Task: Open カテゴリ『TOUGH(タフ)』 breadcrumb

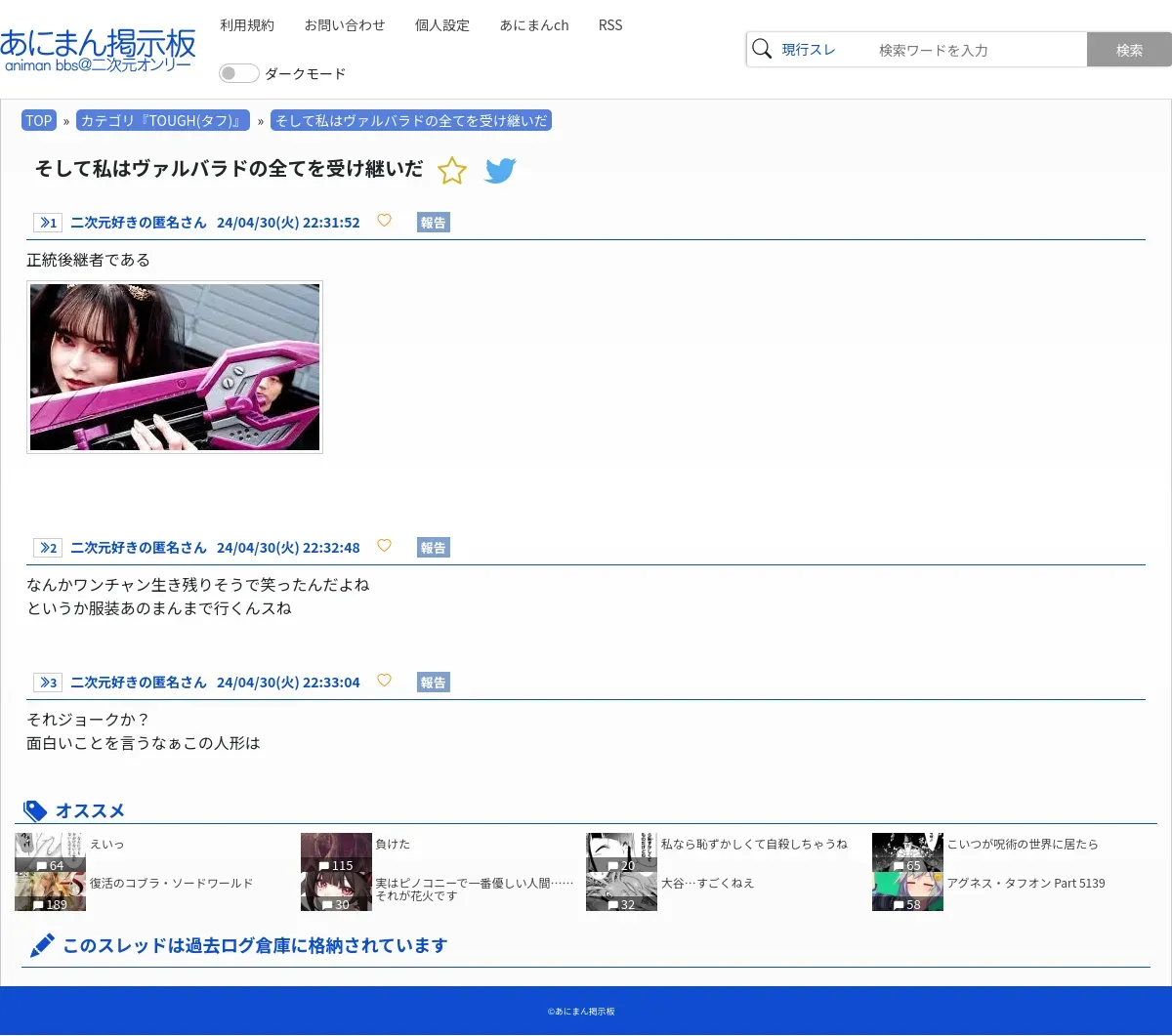Action: click(163, 121)
